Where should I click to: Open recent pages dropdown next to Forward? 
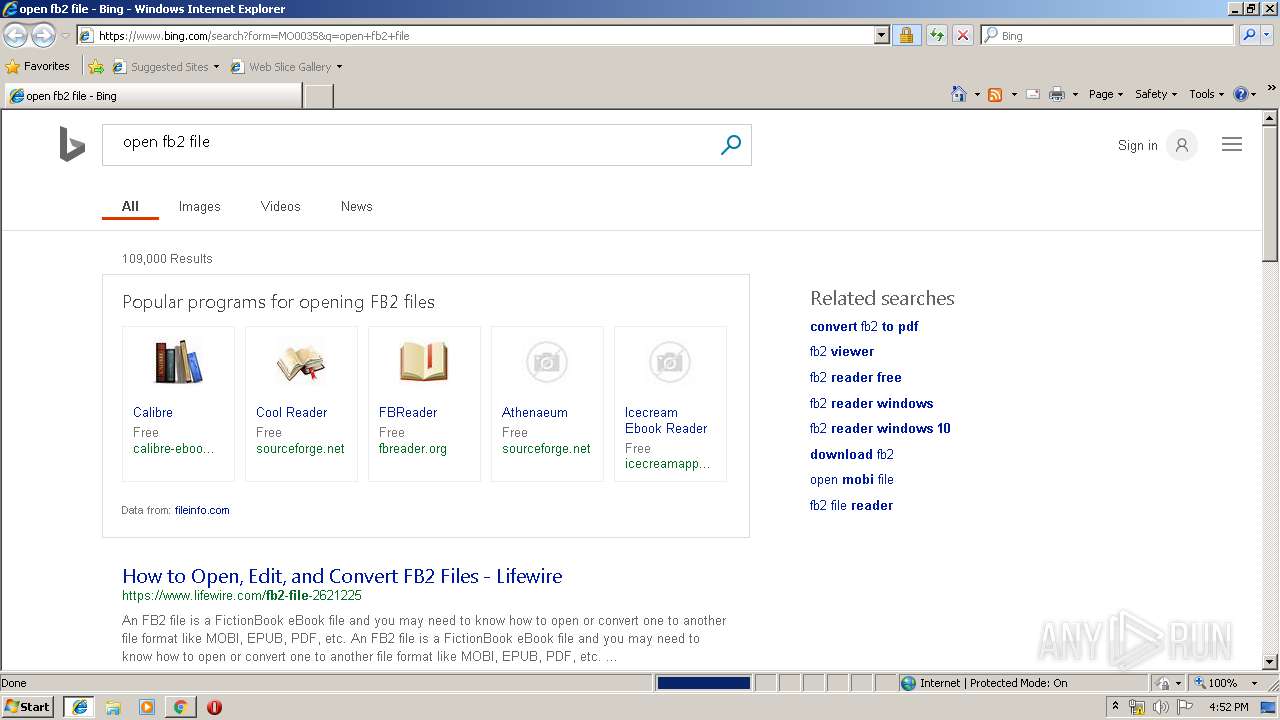point(65,35)
